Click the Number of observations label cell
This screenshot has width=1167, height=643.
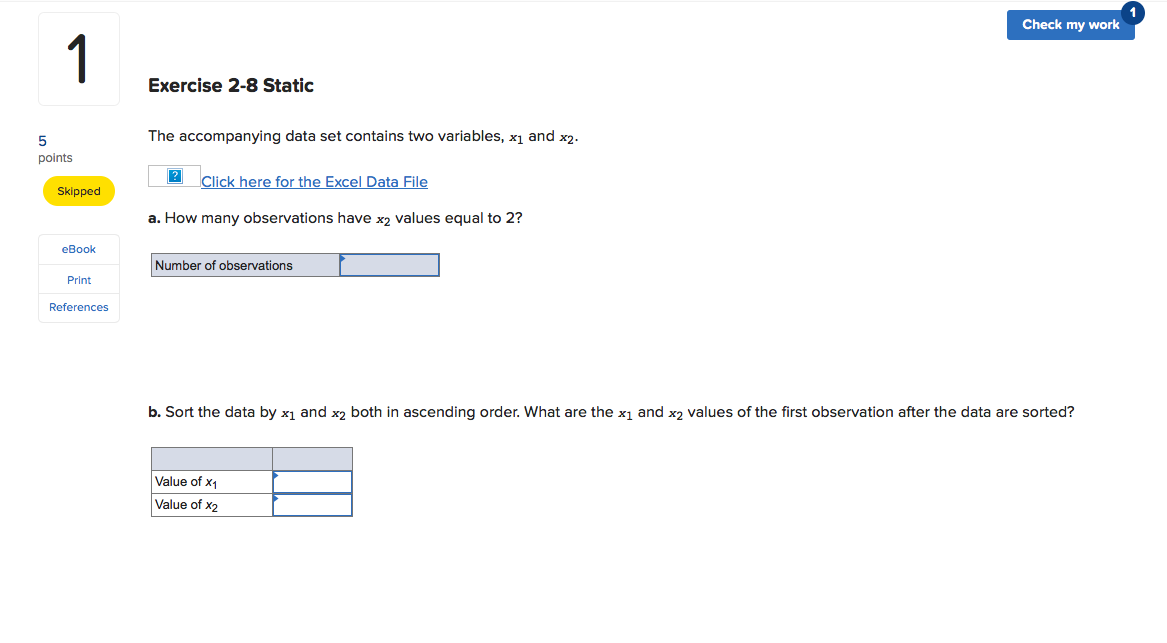click(x=244, y=264)
